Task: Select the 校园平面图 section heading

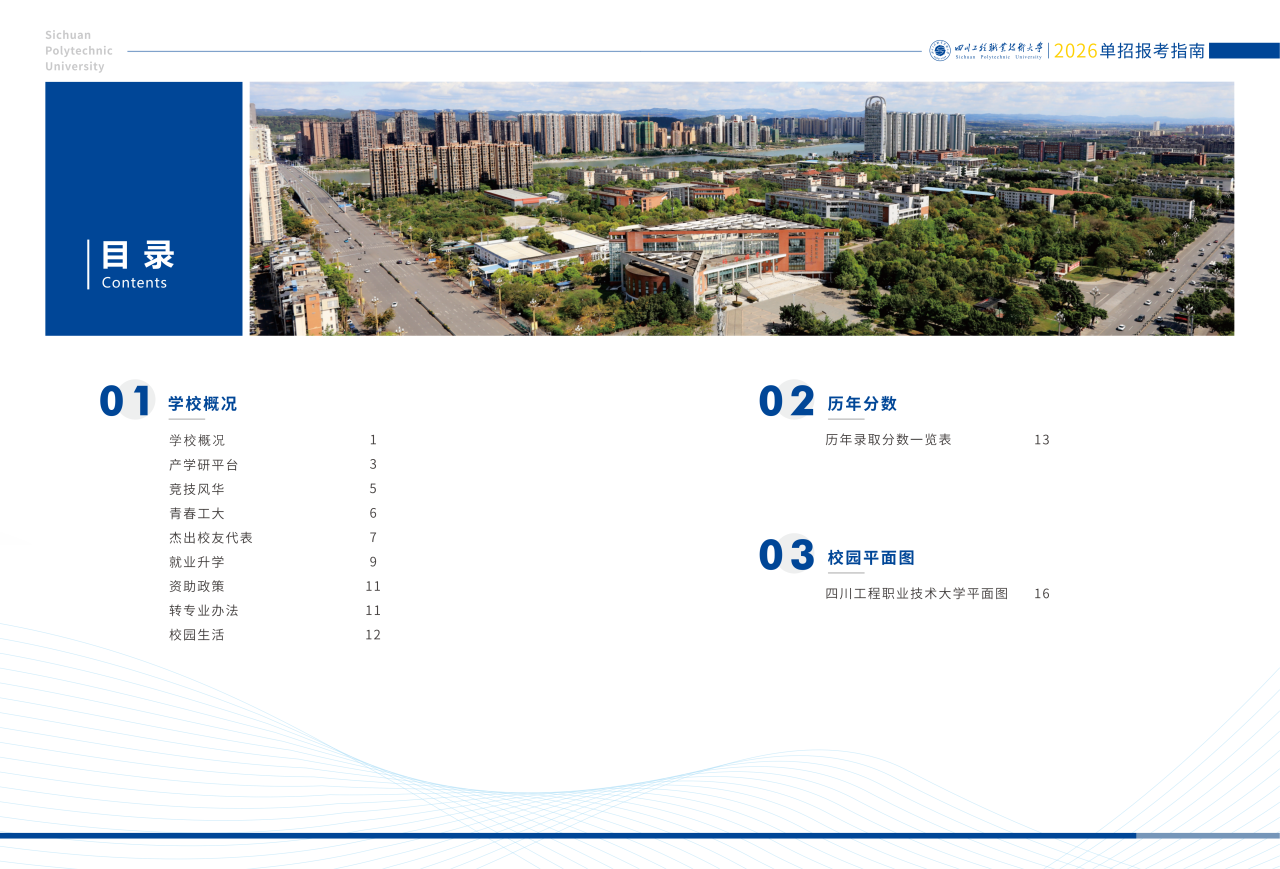Action: [x=871, y=558]
